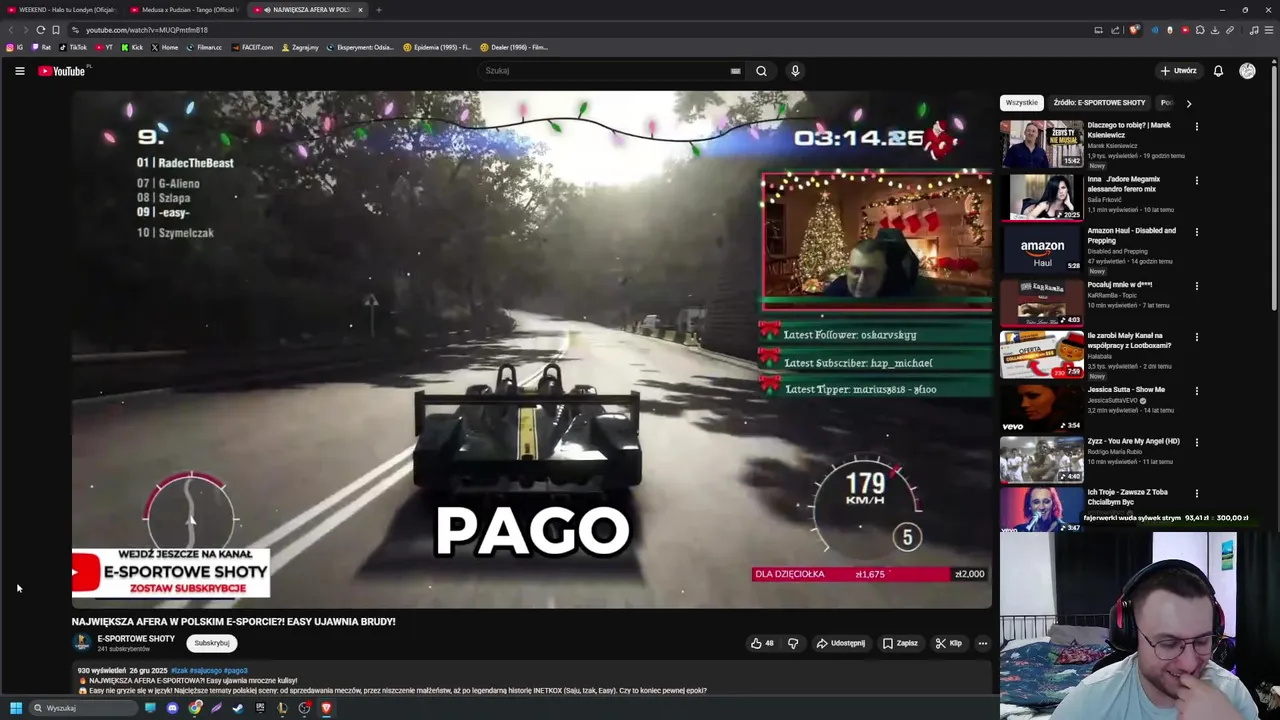The width and height of the screenshot is (1280, 720).
Task: Click the Windows taskbar search box
Action: pyautogui.click(x=82, y=708)
